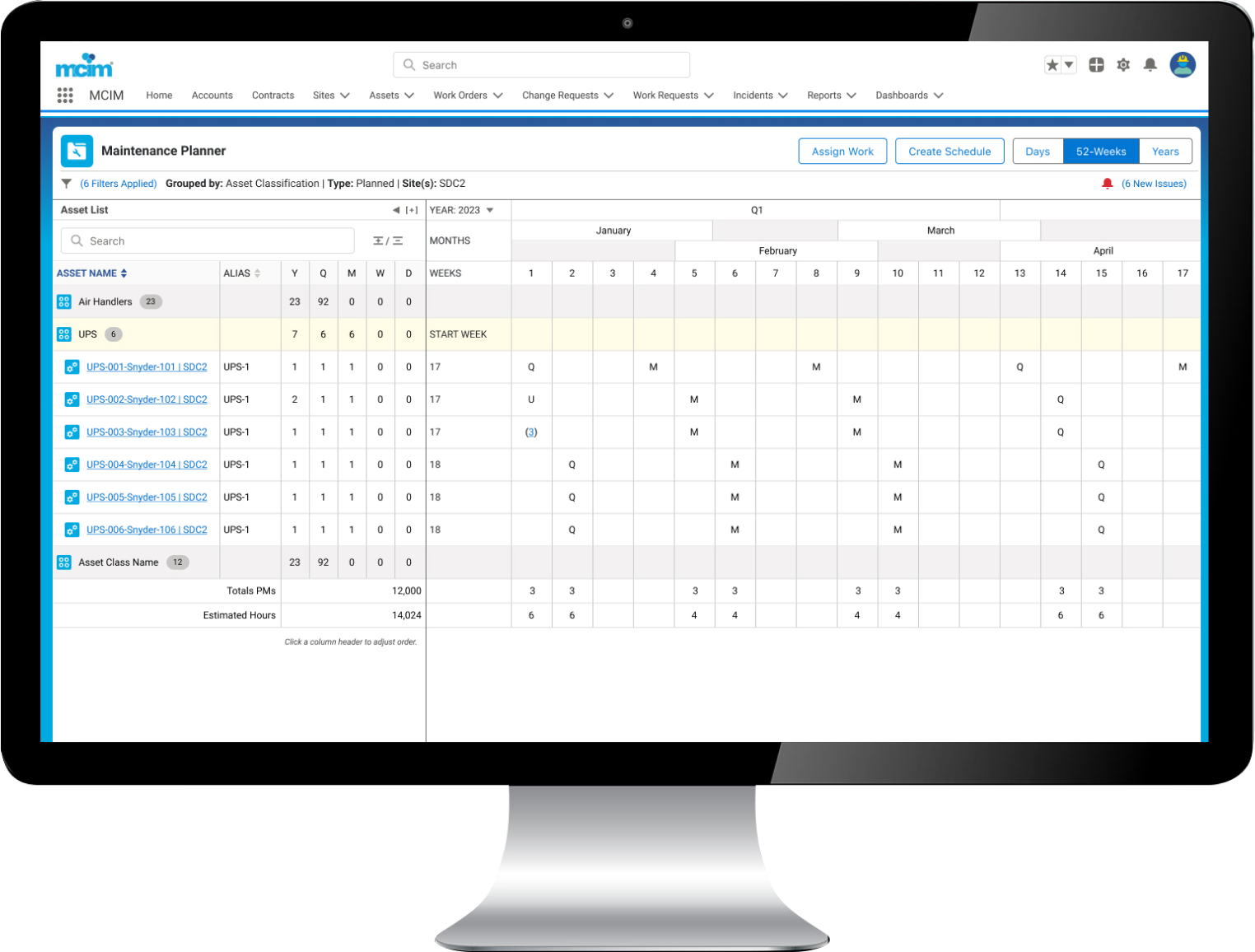Click the filter funnel icon

[x=67, y=184]
